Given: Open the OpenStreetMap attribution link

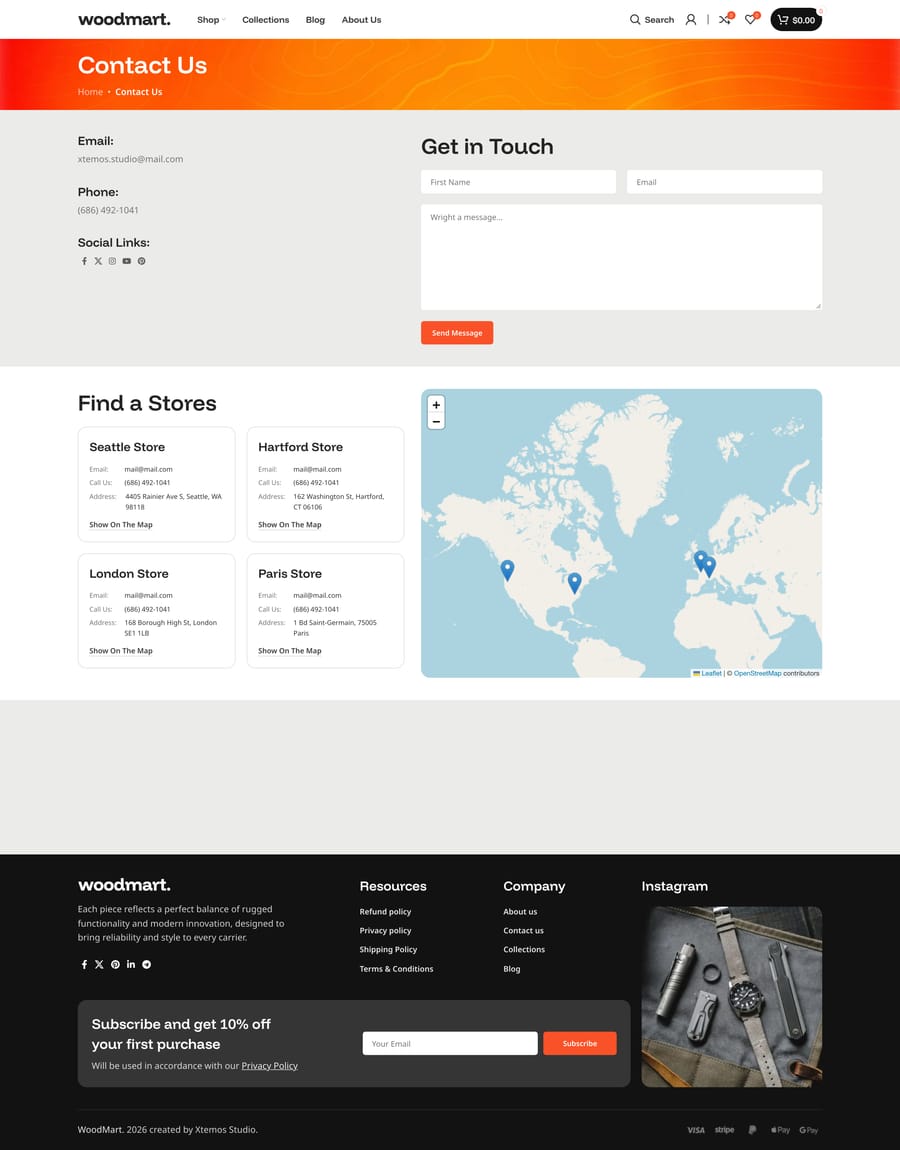Looking at the screenshot, I should tap(758, 673).
